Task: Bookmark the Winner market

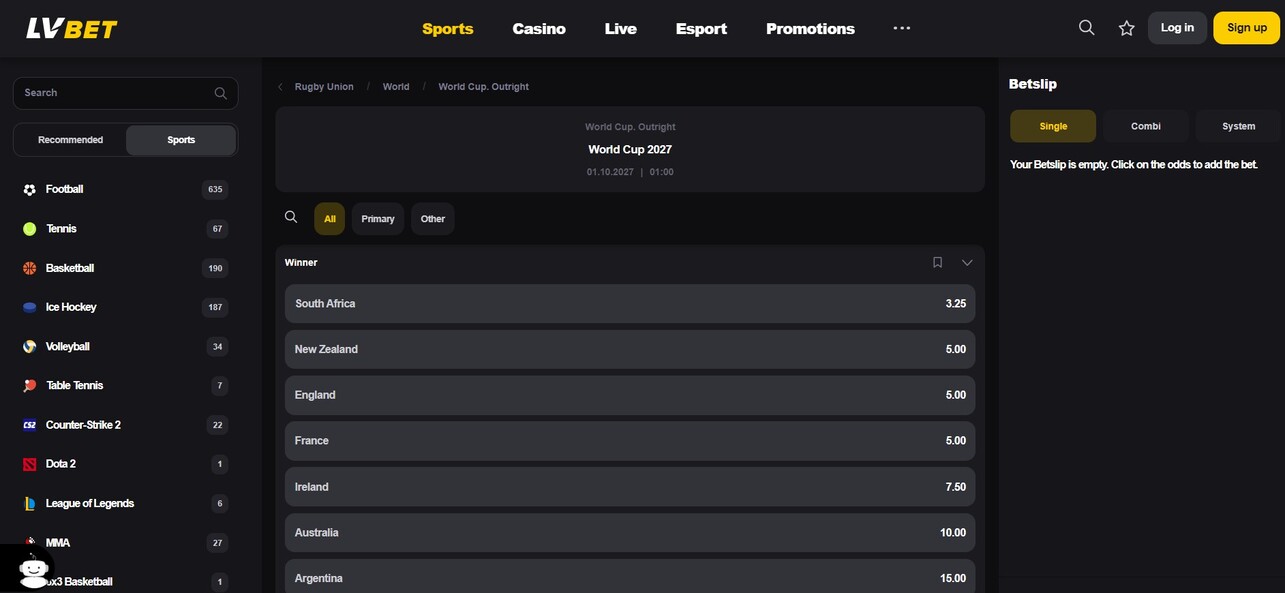Action: point(937,262)
